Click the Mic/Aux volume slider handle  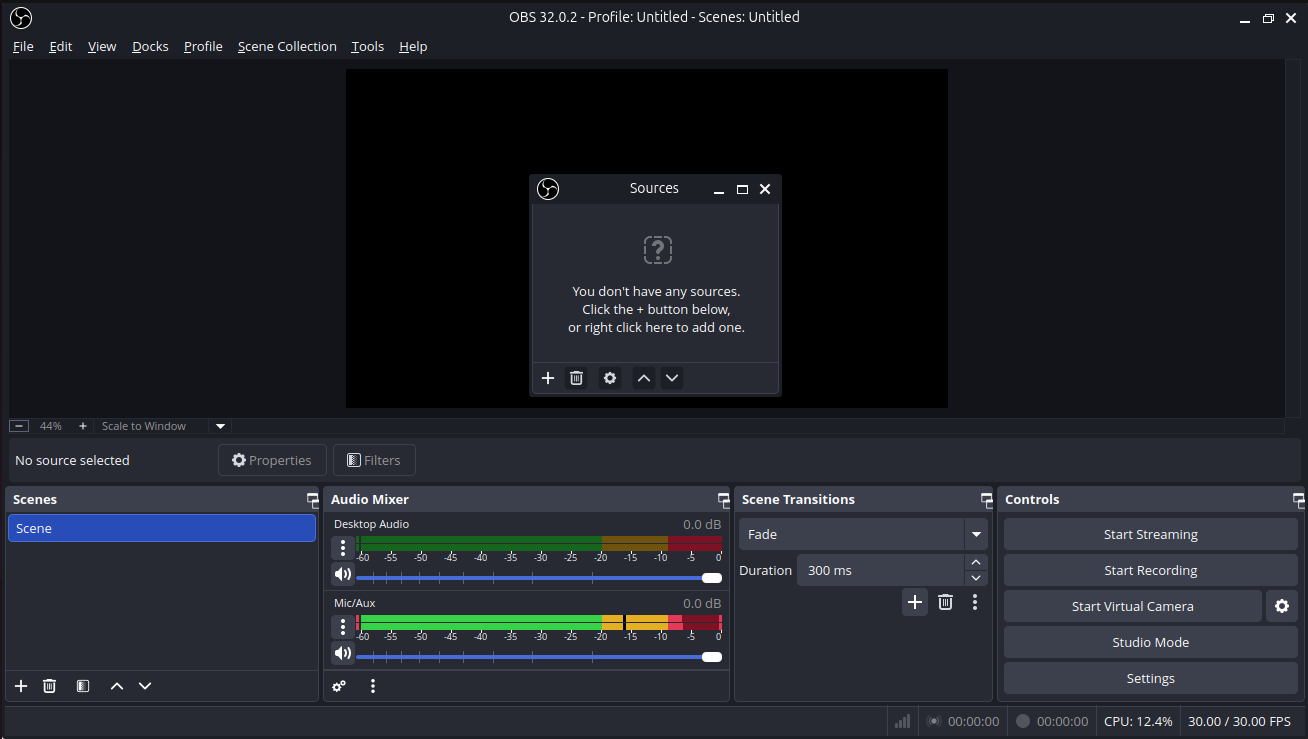[x=712, y=657]
